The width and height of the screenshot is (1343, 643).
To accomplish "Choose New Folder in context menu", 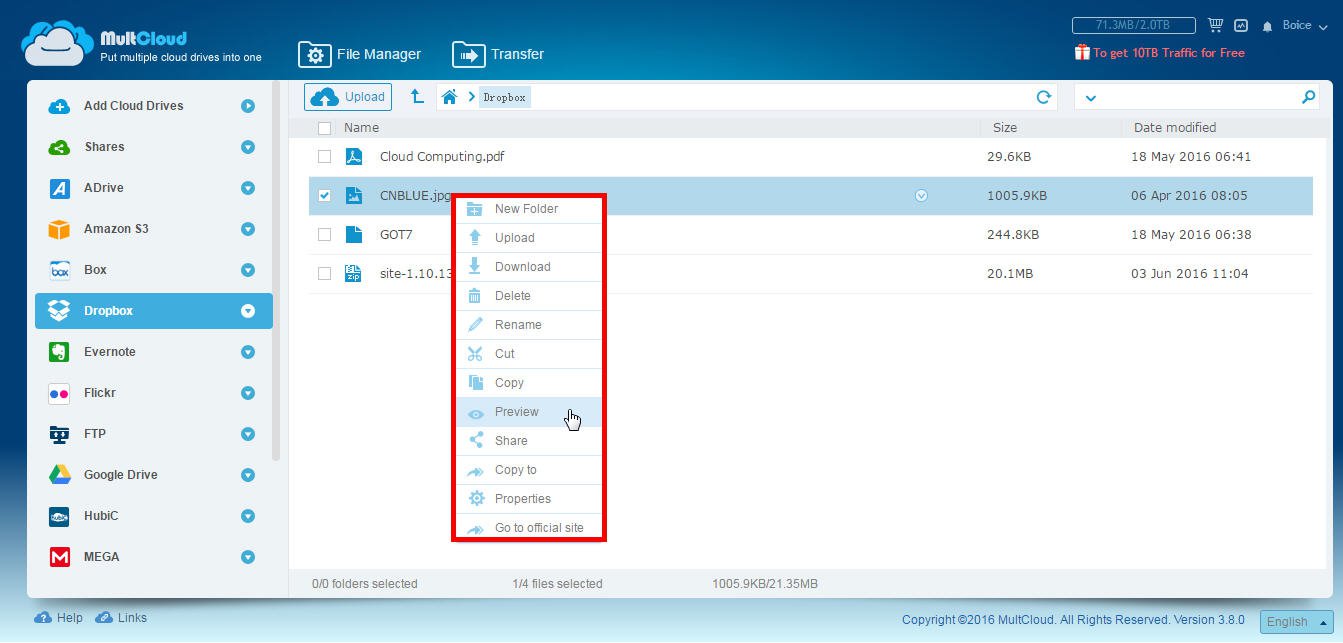I will coord(529,209).
